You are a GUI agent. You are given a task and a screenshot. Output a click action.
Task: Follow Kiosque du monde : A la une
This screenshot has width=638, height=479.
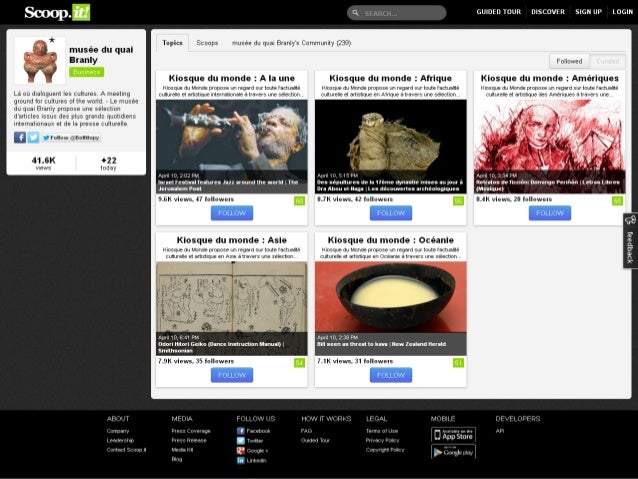(232, 213)
